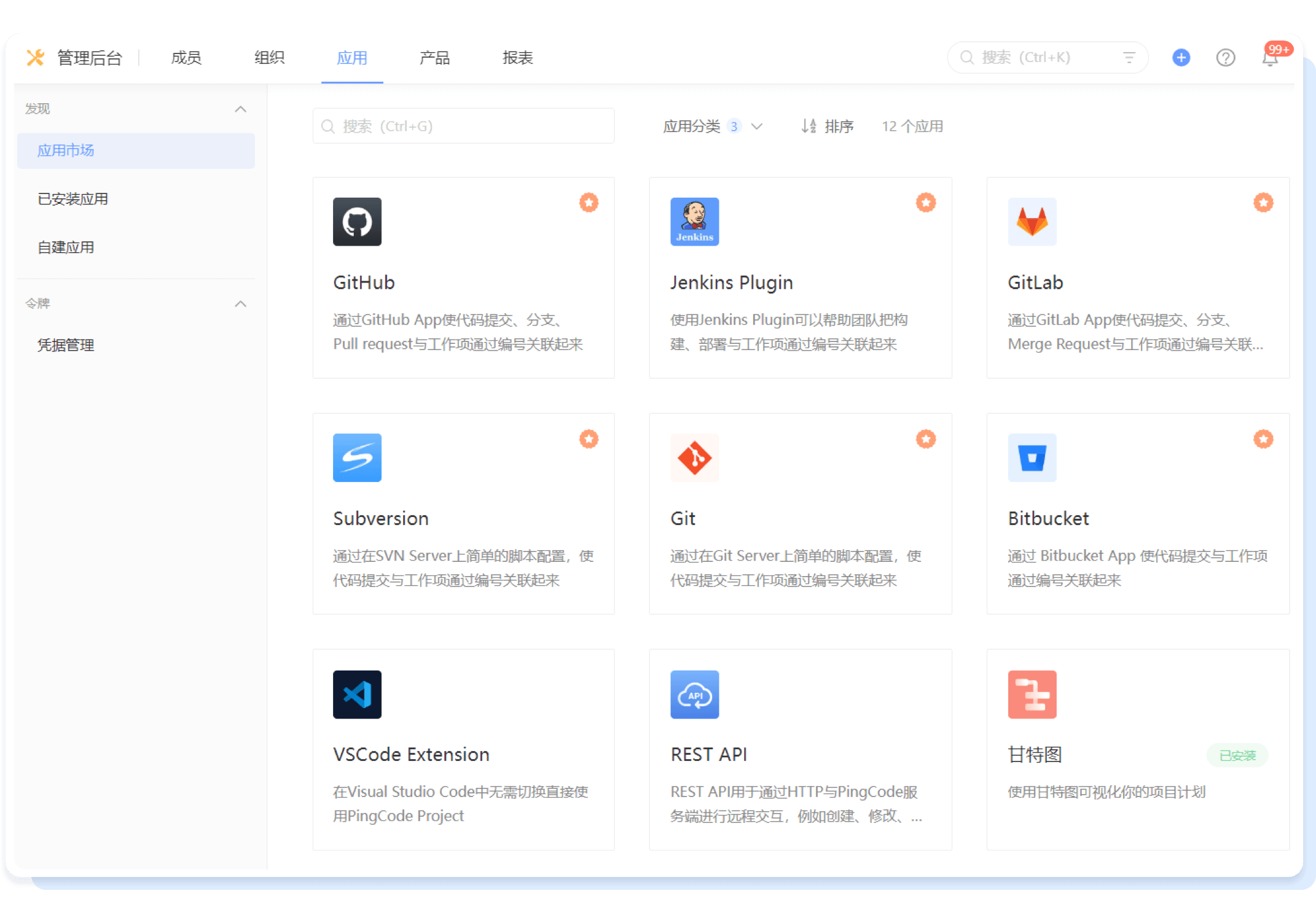The width and height of the screenshot is (1316, 923).
Task: Click the filter icon in top search box
Action: 1129,58
